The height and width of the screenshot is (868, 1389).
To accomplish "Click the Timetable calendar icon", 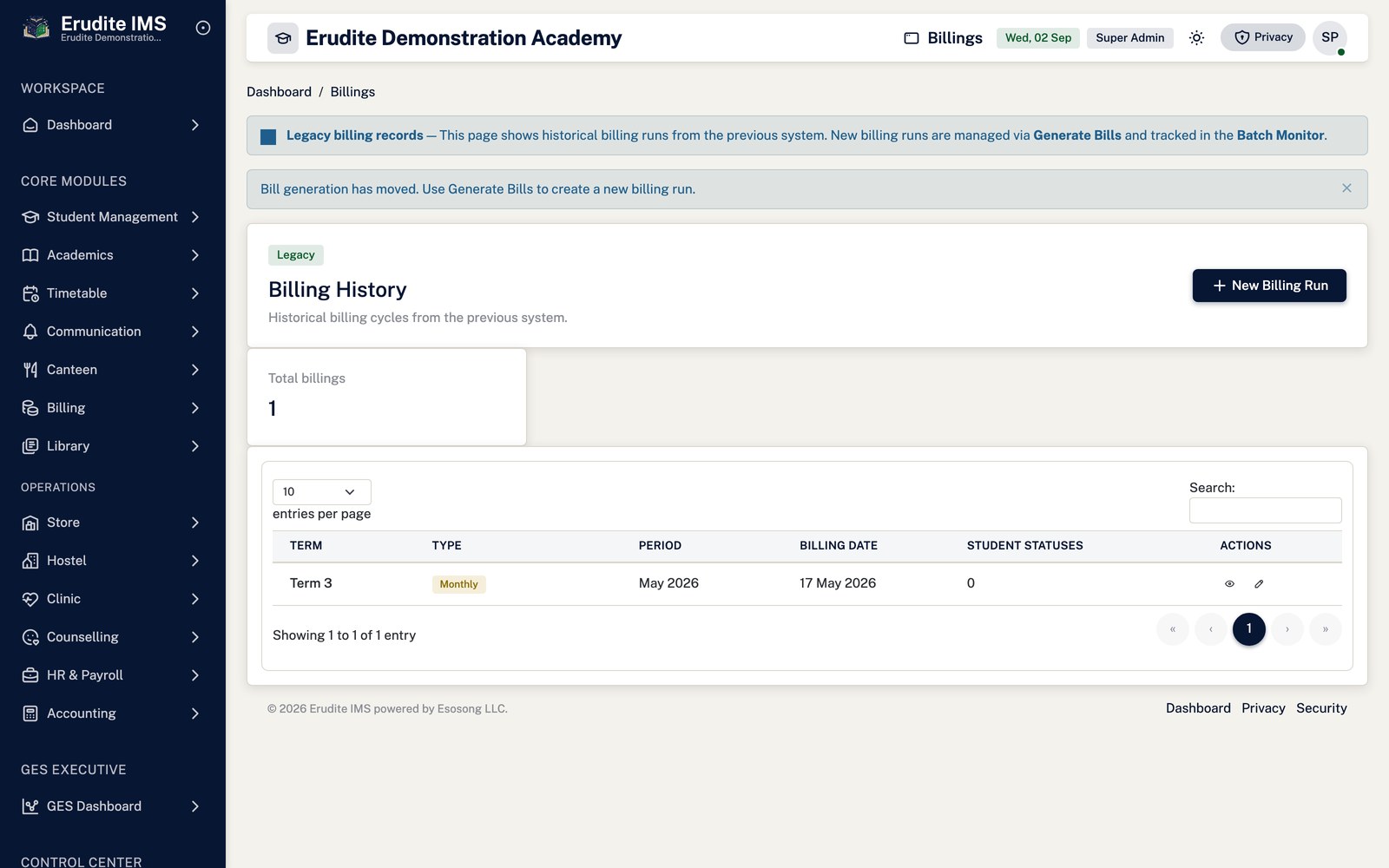I will tap(30, 293).
